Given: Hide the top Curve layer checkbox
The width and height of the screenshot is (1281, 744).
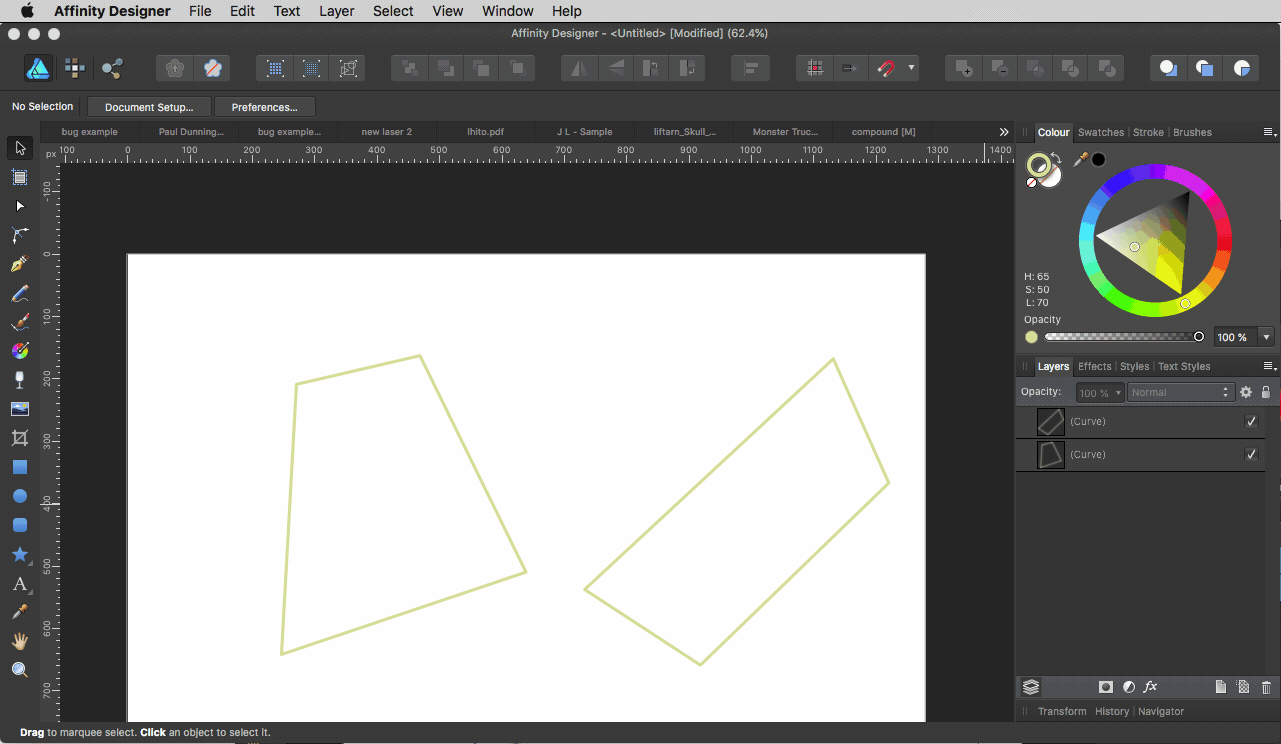Looking at the screenshot, I should (x=1251, y=422).
